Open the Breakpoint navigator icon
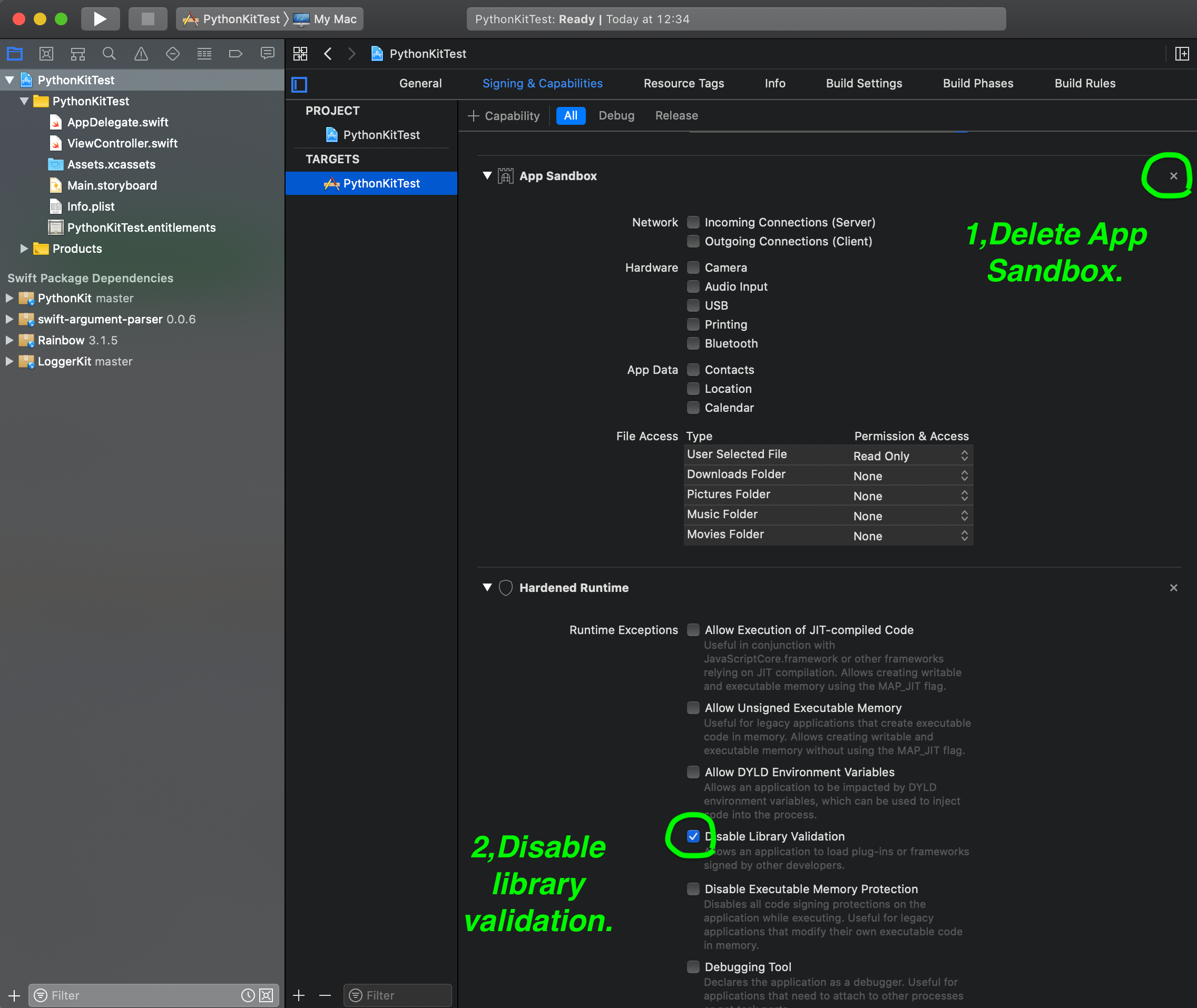The width and height of the screenshot is (1197, 1008). 236,54
